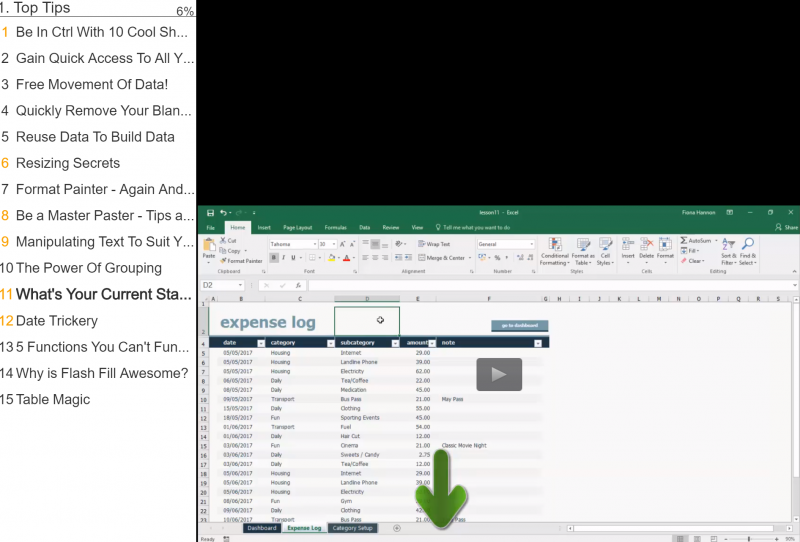800x542 pixels.
Task: Open the subcategory column filter dropdown
Action: pyautogui.click(x=395, y=343)
